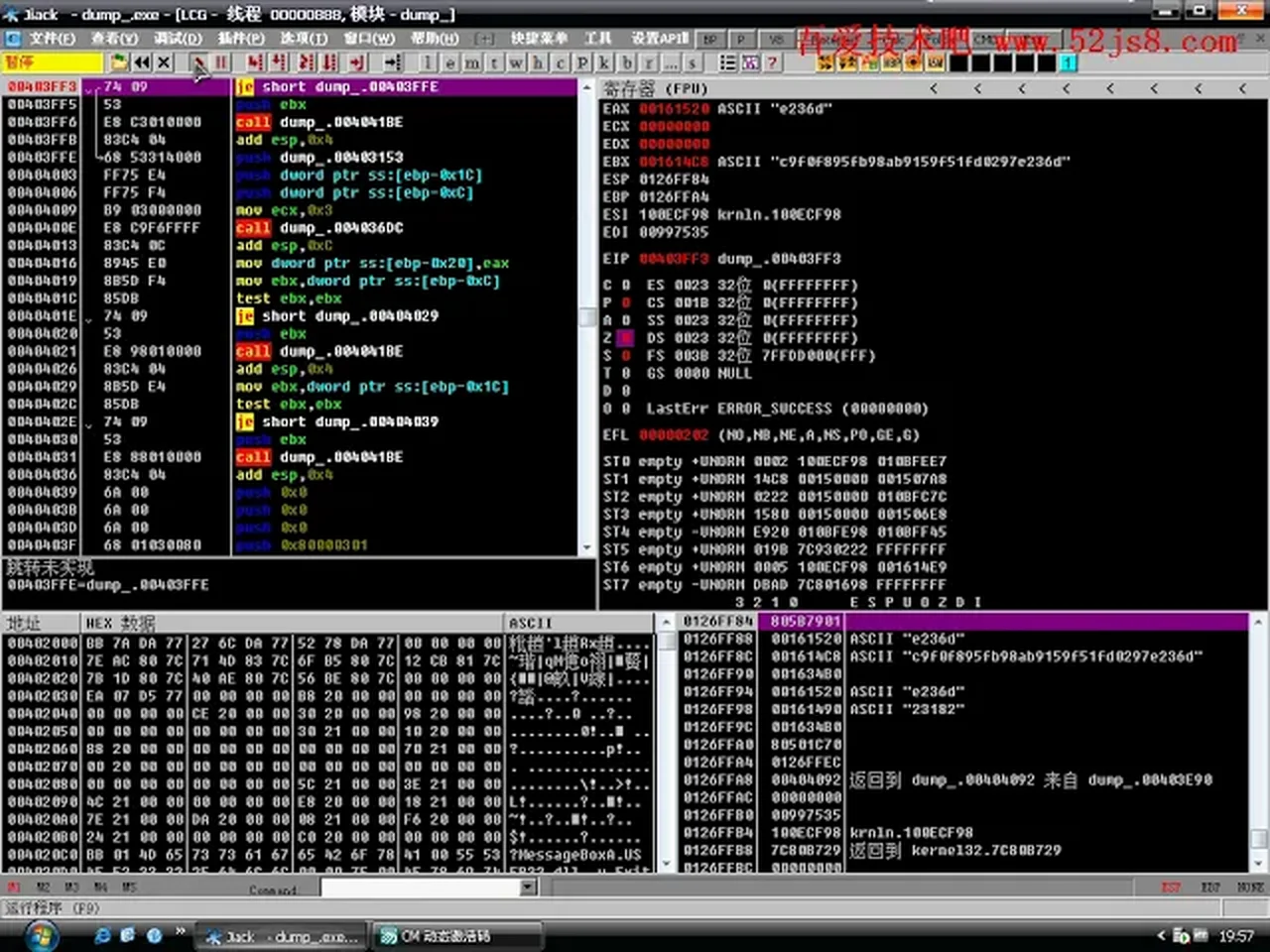Click the BP button in the top bar

709,39
